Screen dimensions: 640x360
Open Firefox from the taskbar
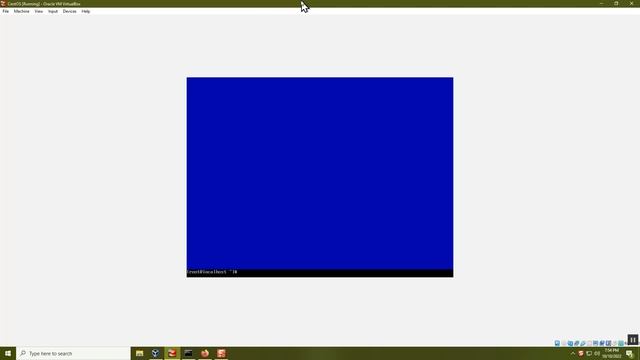pyautogui.click(x=205, y=353)
